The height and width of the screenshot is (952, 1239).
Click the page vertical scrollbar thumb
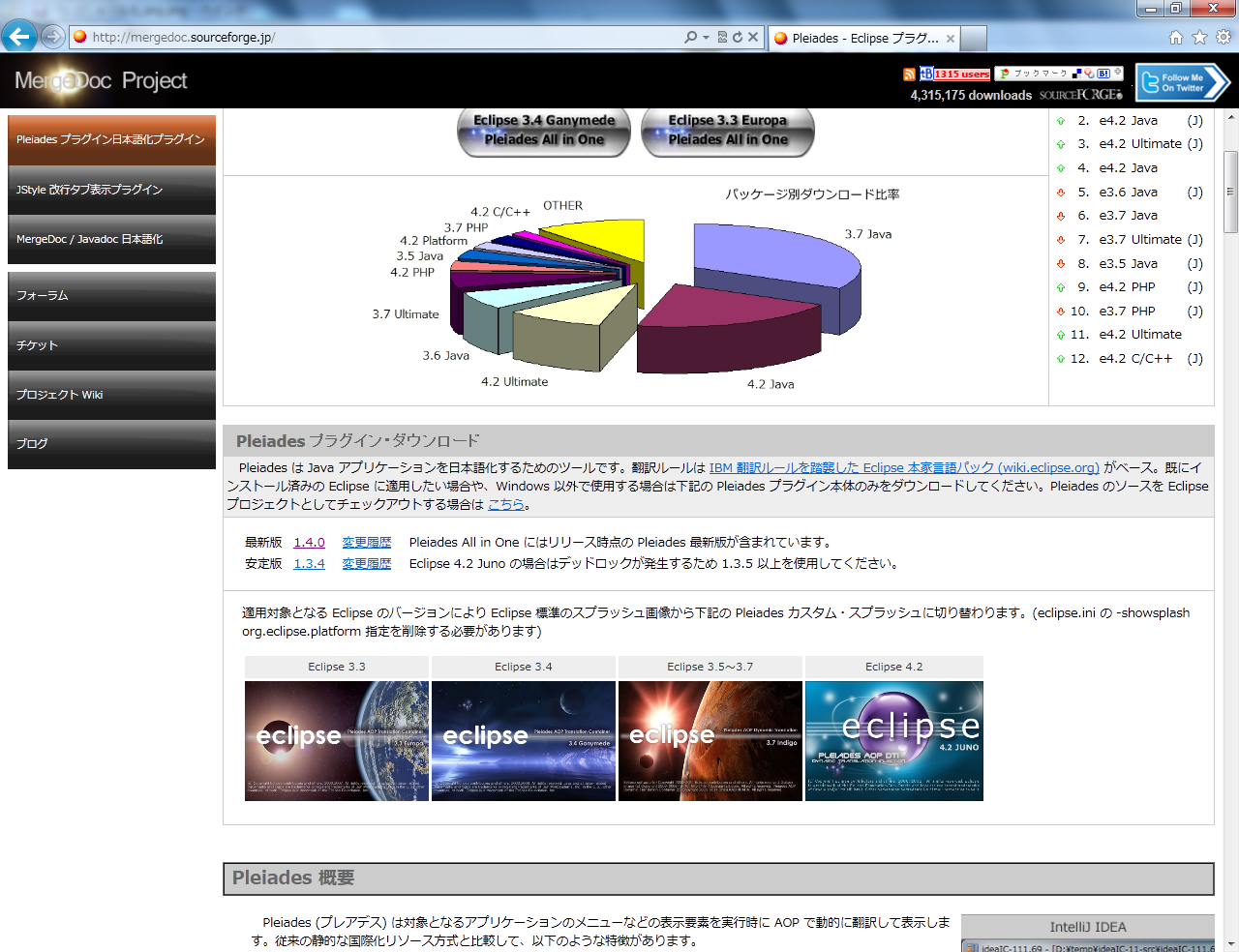pos(1230,192)
